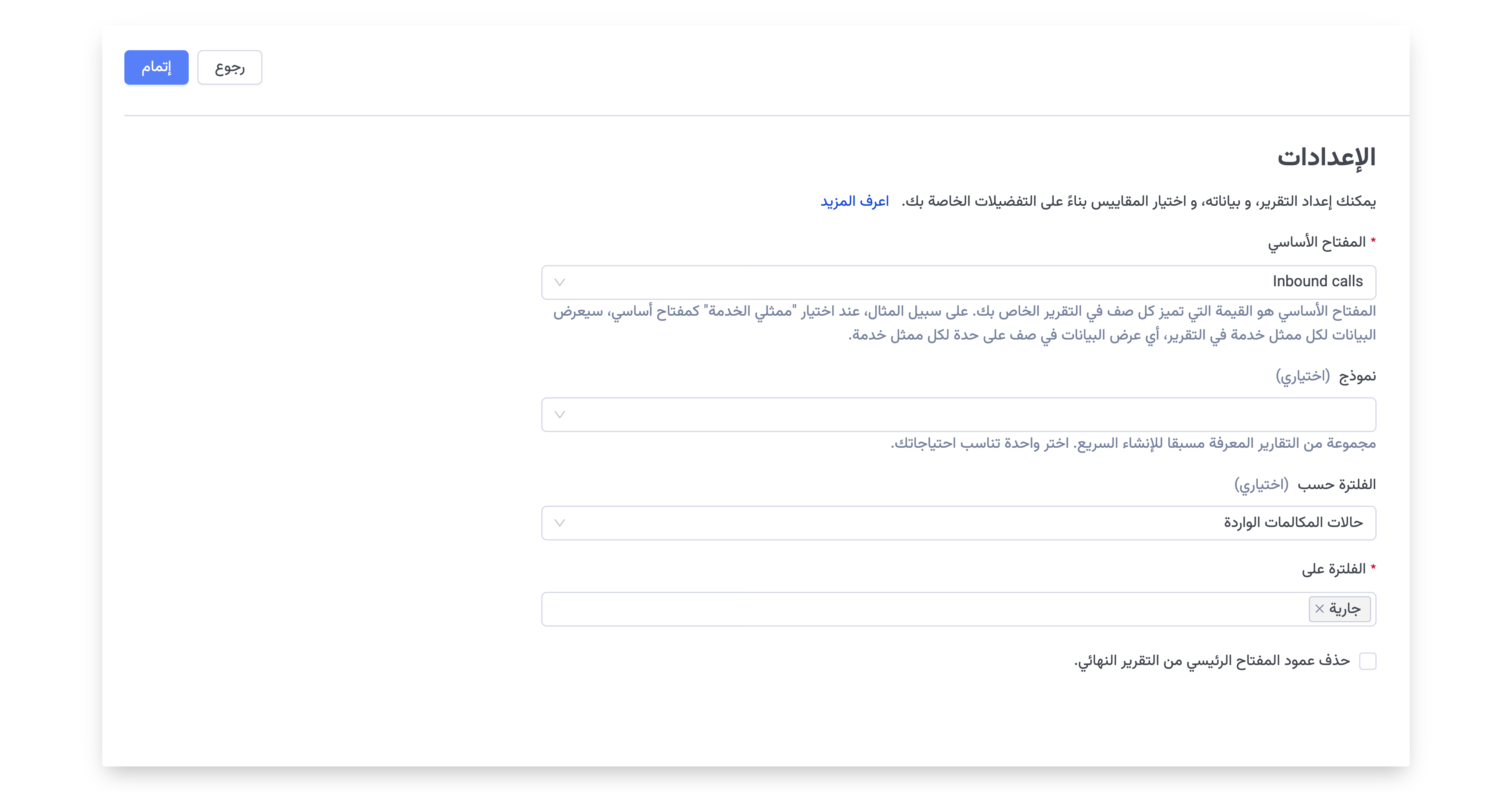Screen dimensions: 1512x792
Task: Select the جارية tag chip
Action: click(x=1340, y=609)
